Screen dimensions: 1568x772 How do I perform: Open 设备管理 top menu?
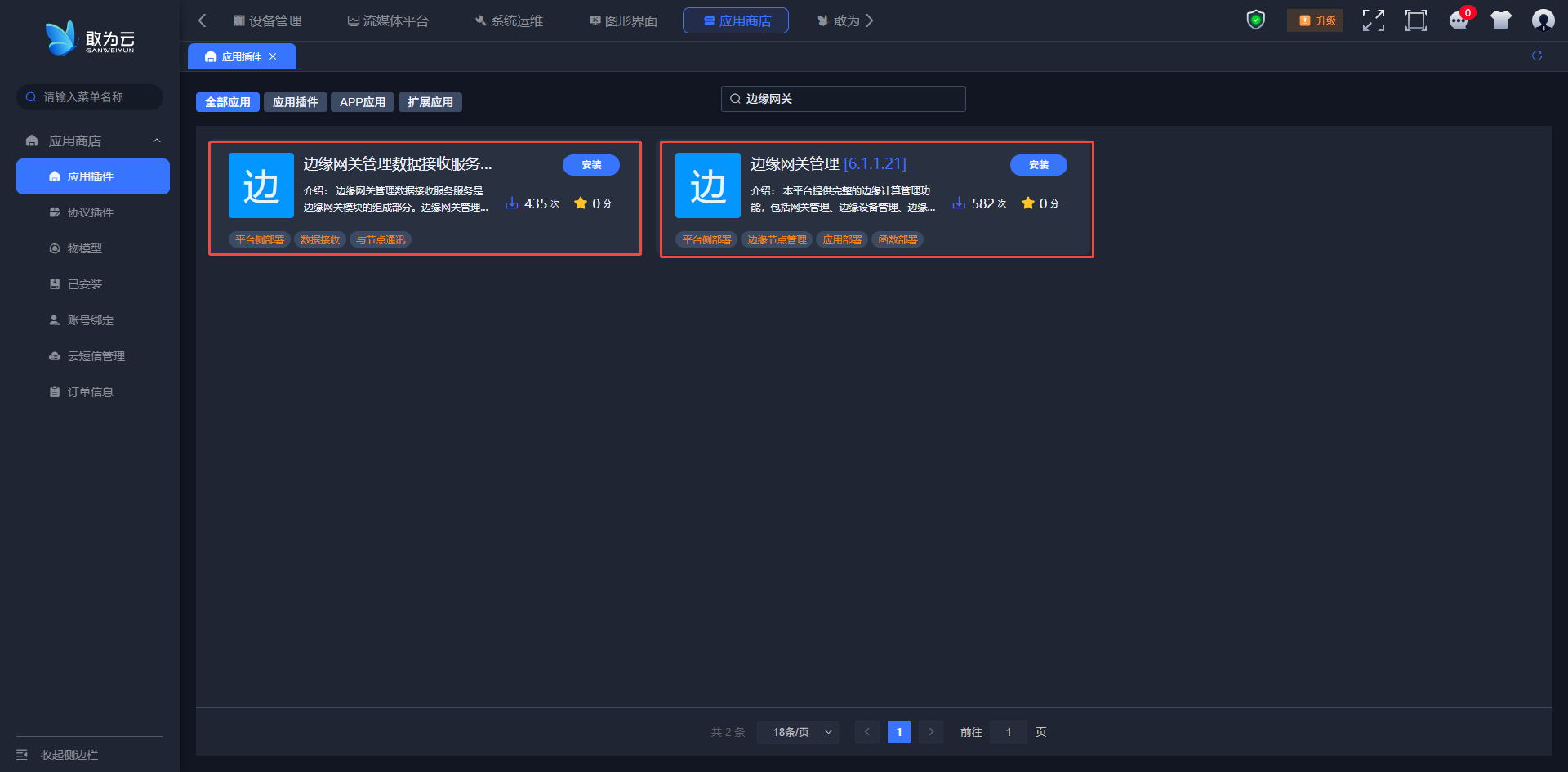267,20
